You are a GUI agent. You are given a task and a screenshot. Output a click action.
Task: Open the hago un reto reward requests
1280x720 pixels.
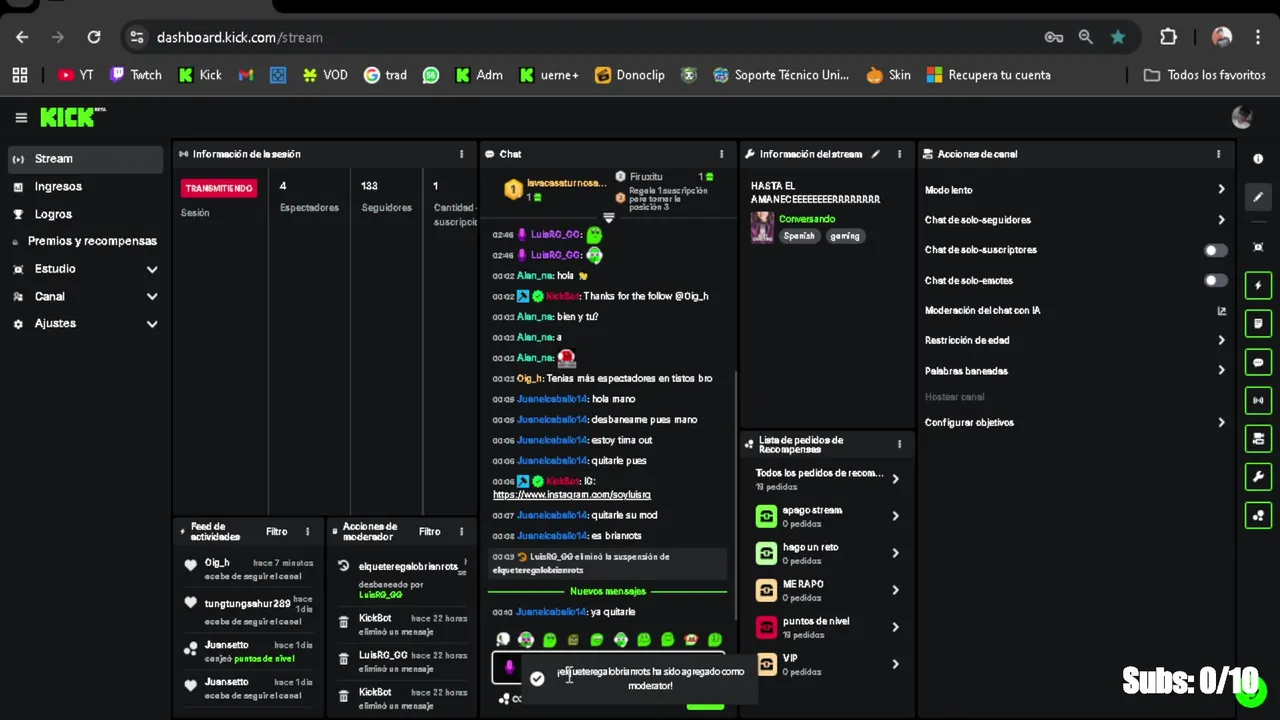coord(827,553)
